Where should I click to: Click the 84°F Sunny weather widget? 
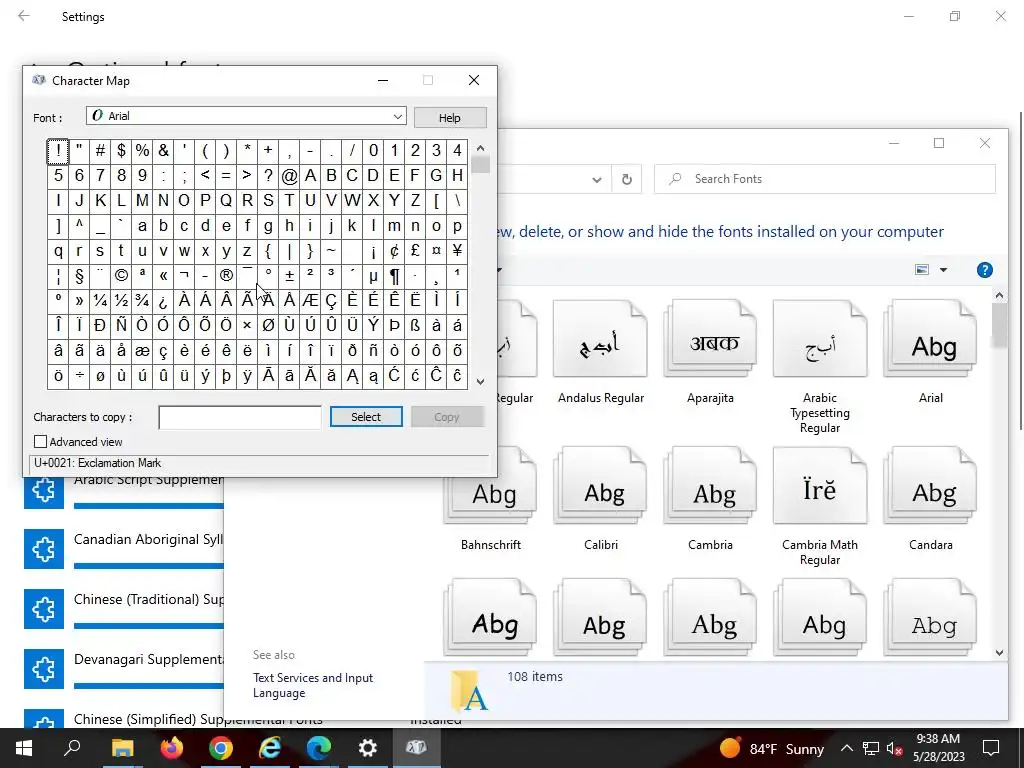(771, 748)
